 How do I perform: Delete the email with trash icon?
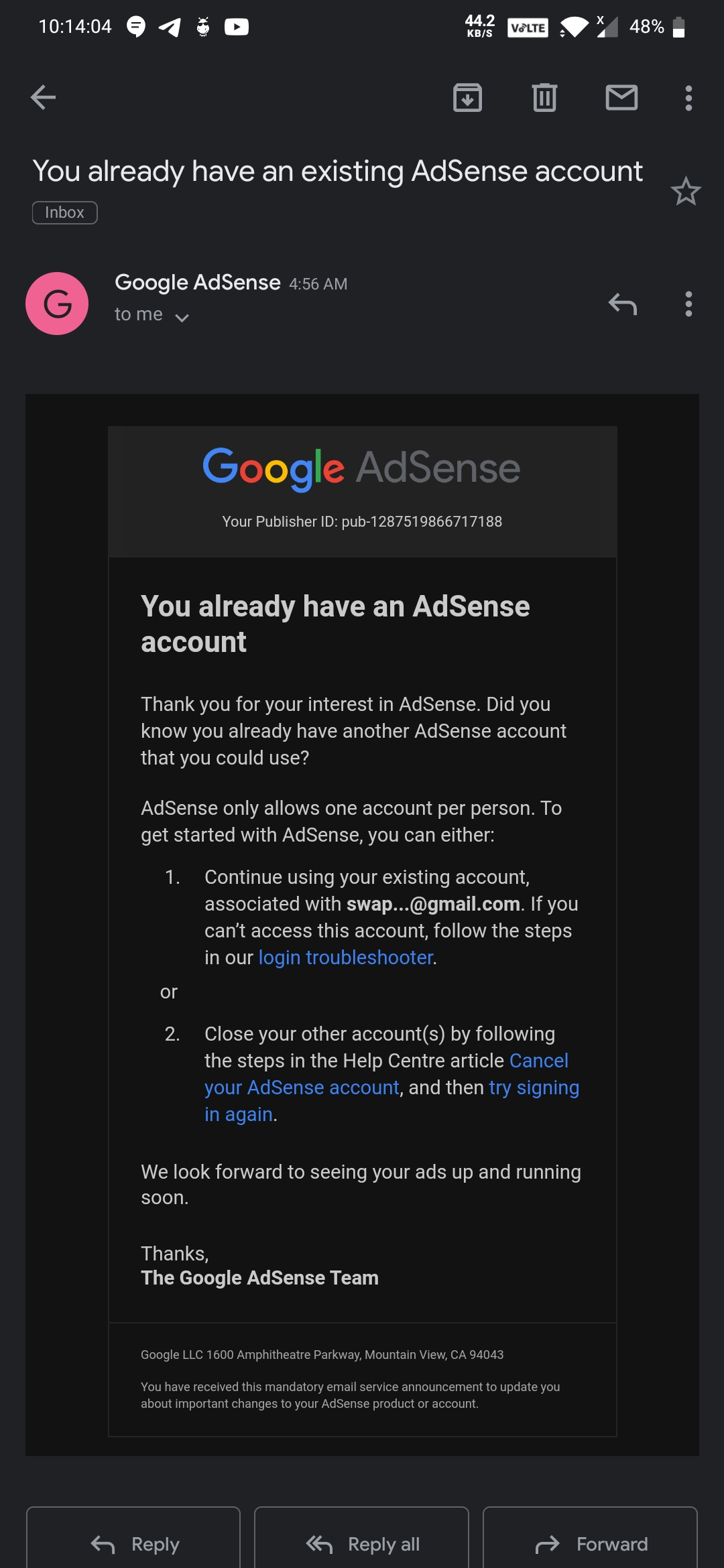point(544,98)
